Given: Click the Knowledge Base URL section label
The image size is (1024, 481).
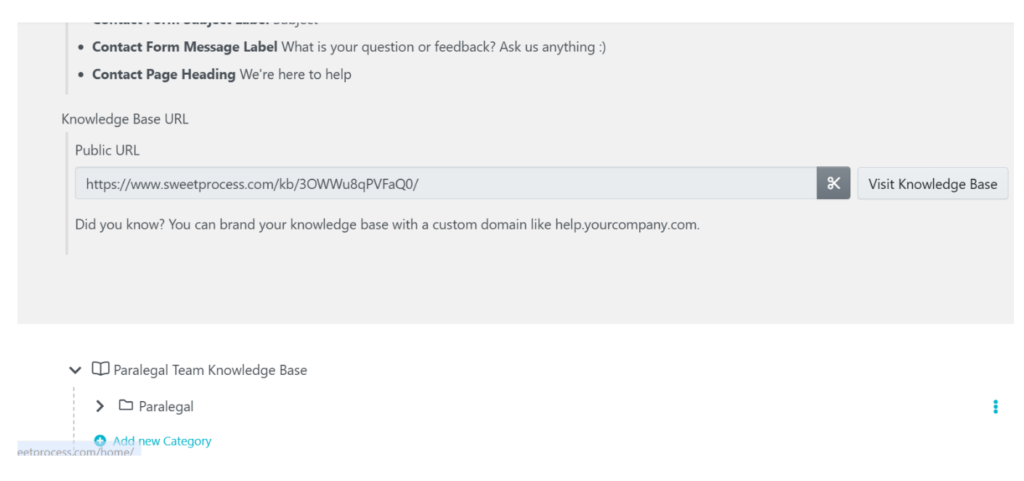Looking at the screenshot, I should click(x=125, y=119).
